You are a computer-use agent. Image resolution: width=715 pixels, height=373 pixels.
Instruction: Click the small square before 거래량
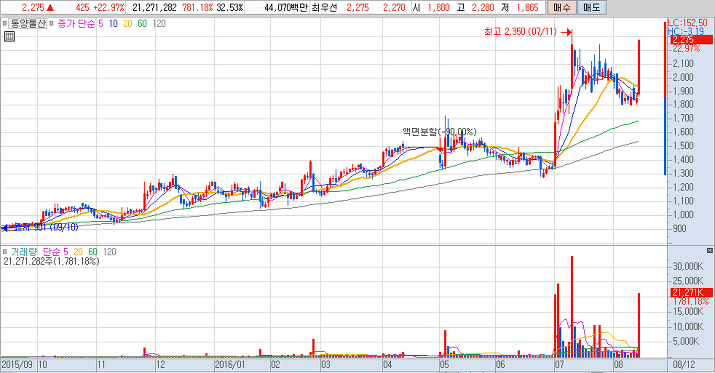click(5, 251)
